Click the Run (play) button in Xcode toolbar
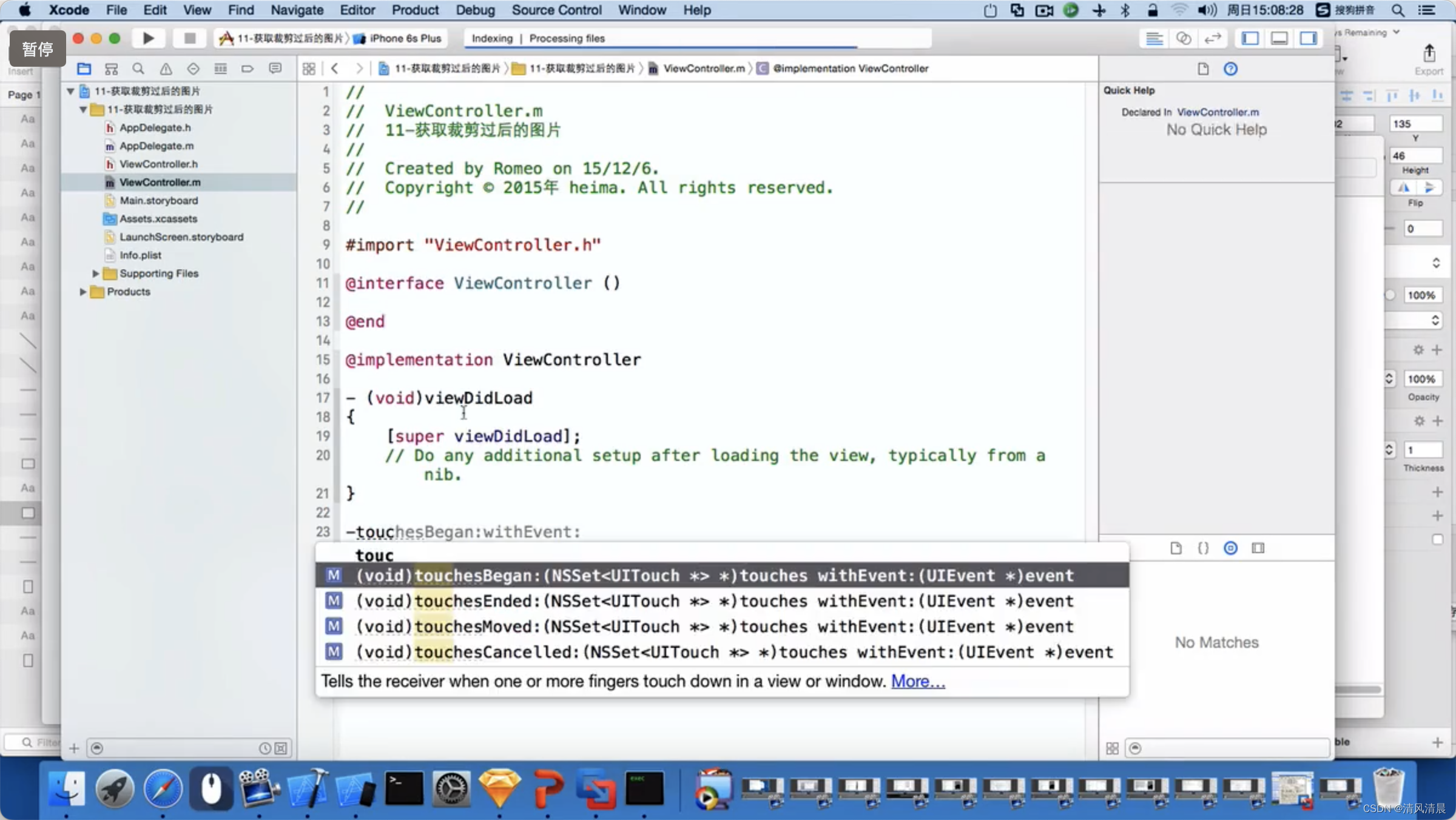Screen dimensions: 1456x820 tap(148, 38)
